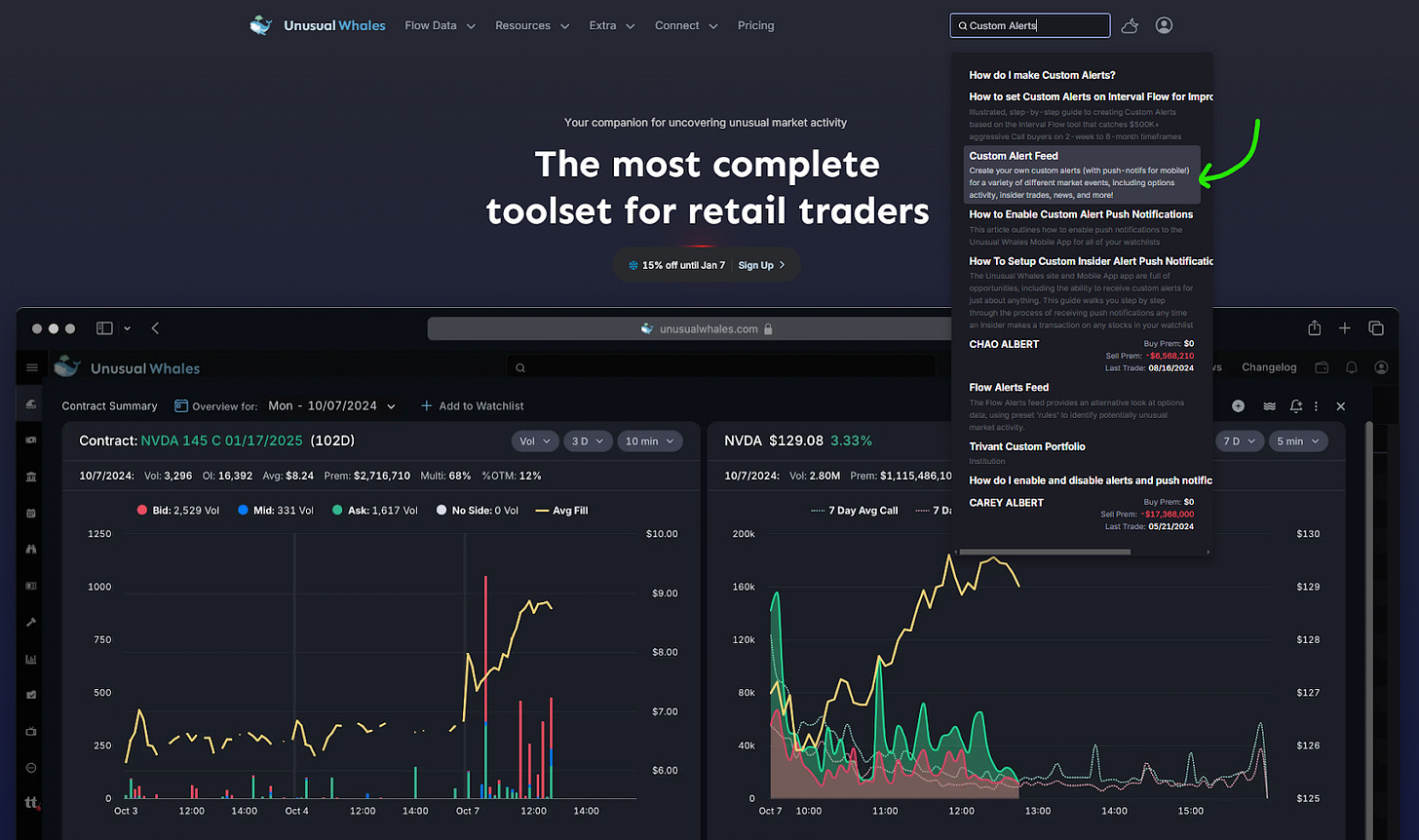Open the three-dot options menu
This screenshot has height=840, width=1419.
(x=1317, y=405)
